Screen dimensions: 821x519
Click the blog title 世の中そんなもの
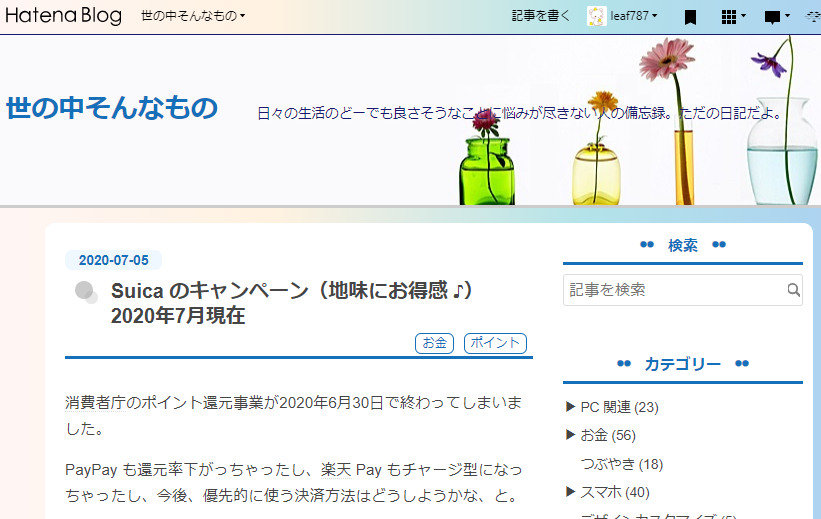112,108
